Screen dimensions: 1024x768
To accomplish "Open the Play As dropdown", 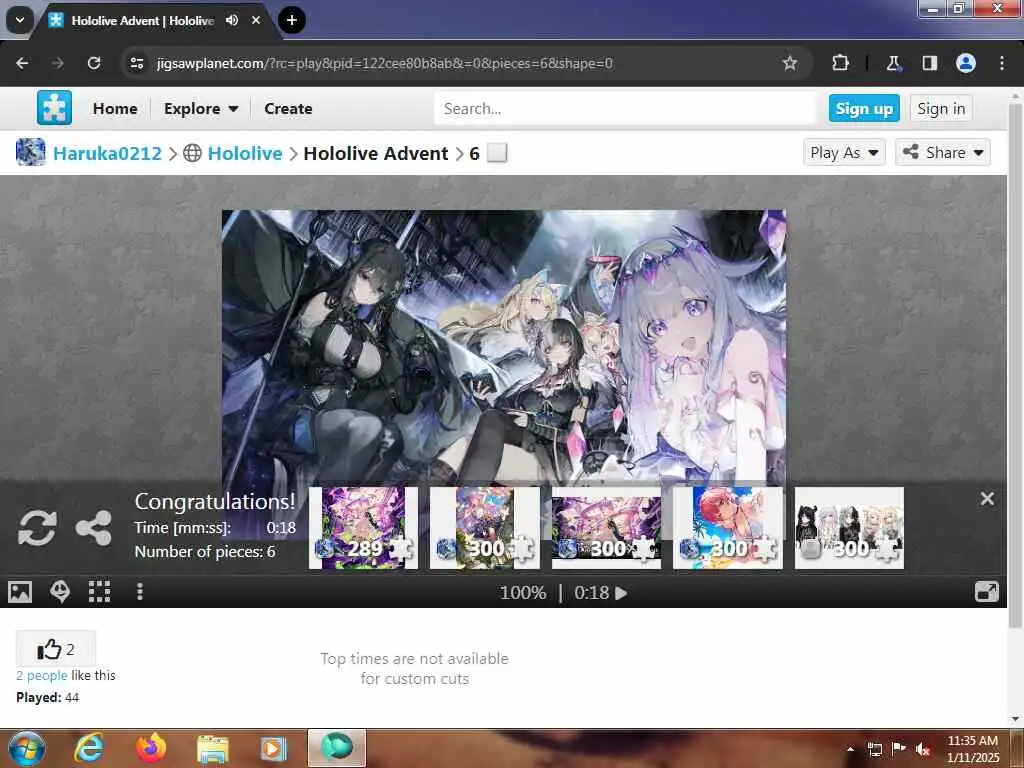I will [844, 152].
